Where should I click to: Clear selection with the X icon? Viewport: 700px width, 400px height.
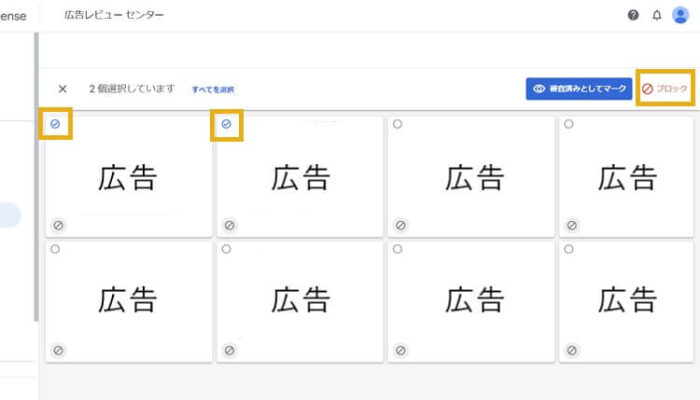(62, 89)
